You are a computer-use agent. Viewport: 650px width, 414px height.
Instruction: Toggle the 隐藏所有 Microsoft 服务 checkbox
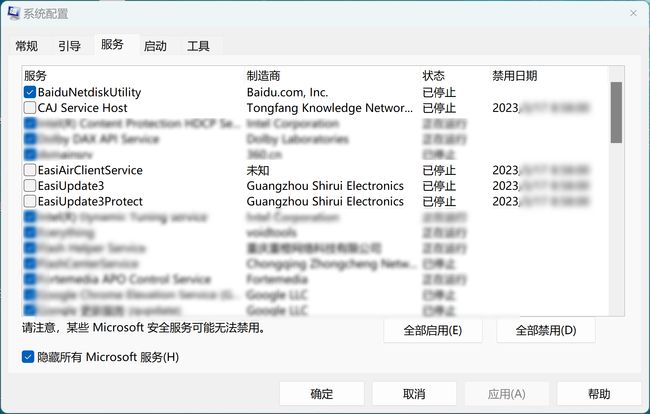click(28, 357)
